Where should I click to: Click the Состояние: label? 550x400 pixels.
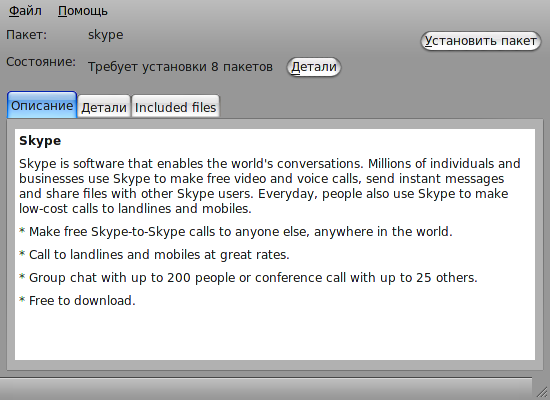click(x=41, y=62)
